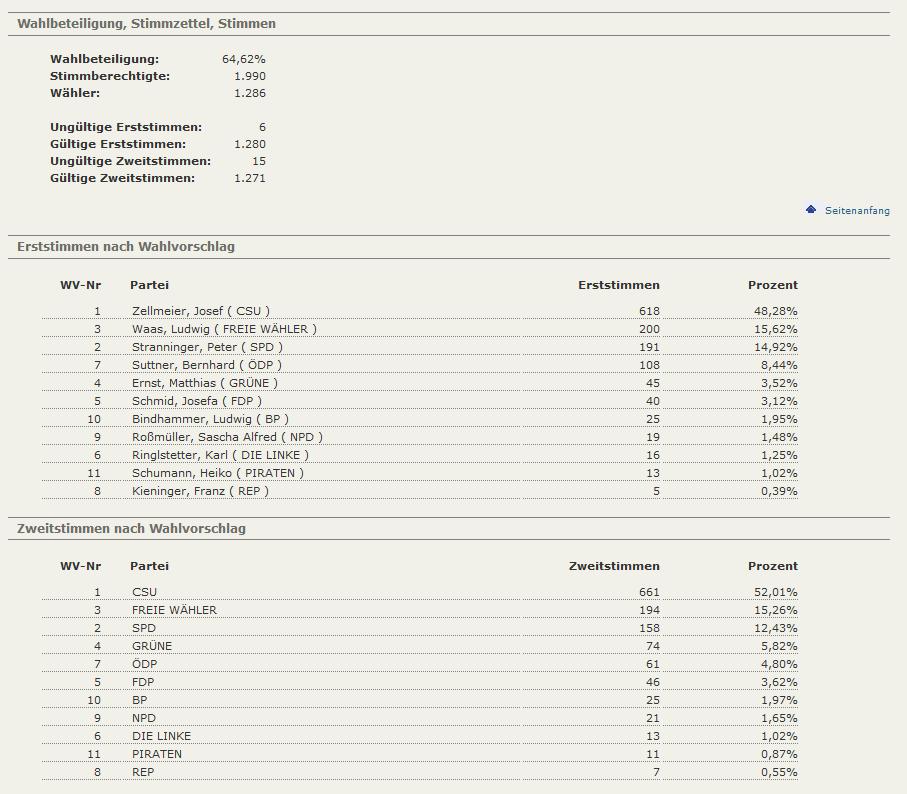907x794 pixels.
Task: Click the SPD second-vote count 158
Action: (649, 628)
